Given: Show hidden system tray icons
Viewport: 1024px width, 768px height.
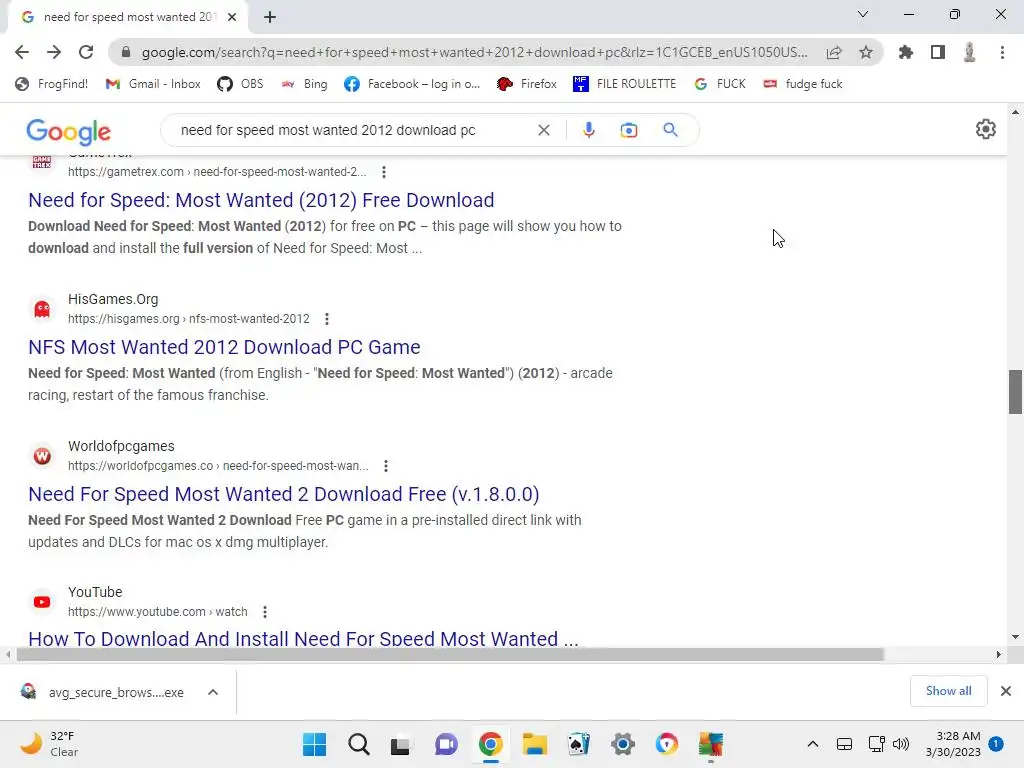Looking at the screenshot, I should tap(812, 744).
